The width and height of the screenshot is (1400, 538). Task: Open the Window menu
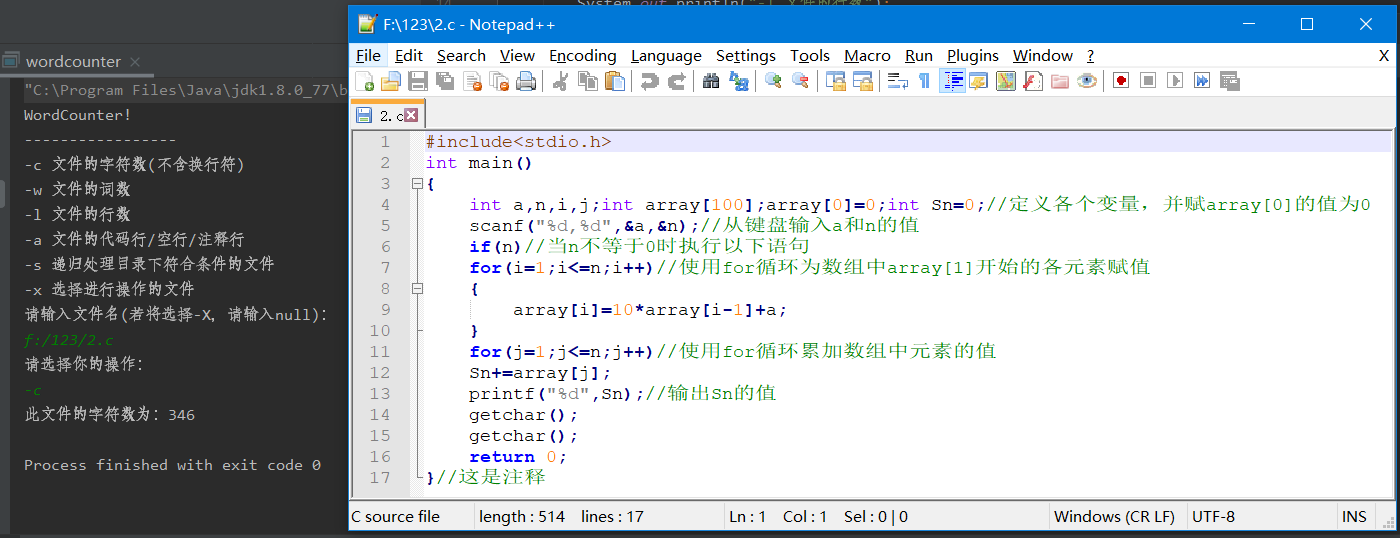[1043, 56]
